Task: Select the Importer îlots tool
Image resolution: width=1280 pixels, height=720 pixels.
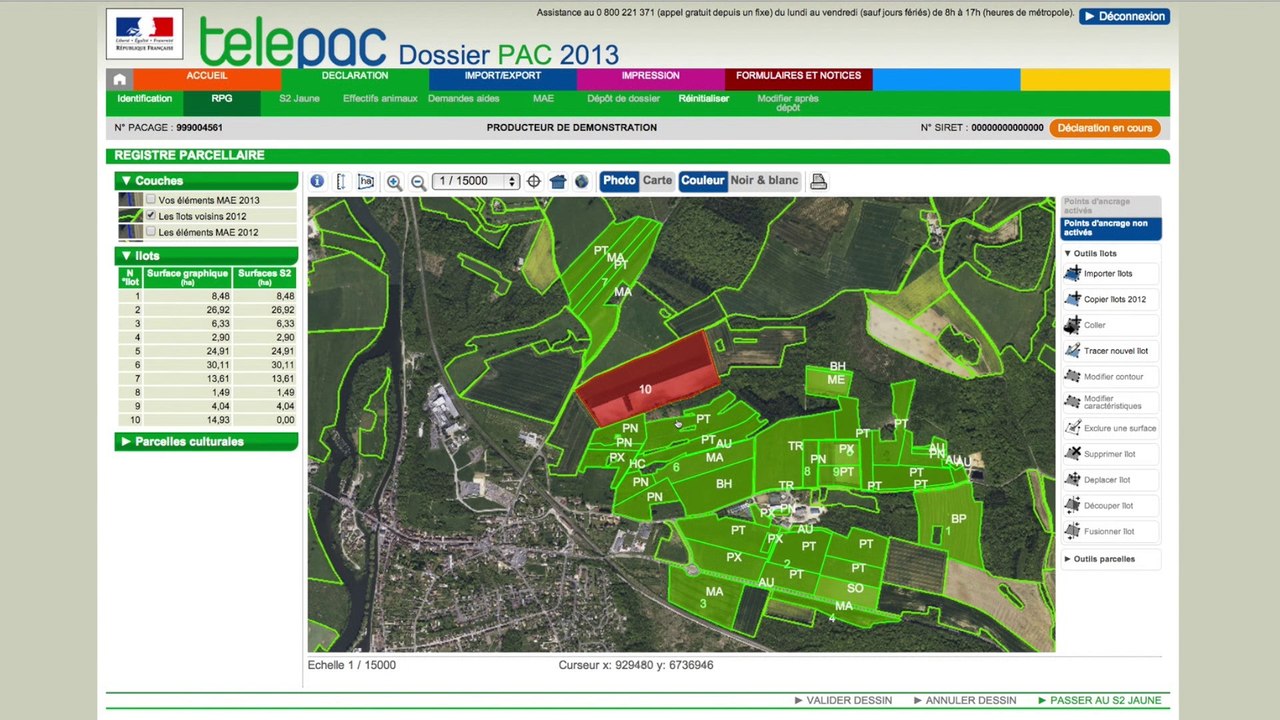Action: (x=1111, y=273)
